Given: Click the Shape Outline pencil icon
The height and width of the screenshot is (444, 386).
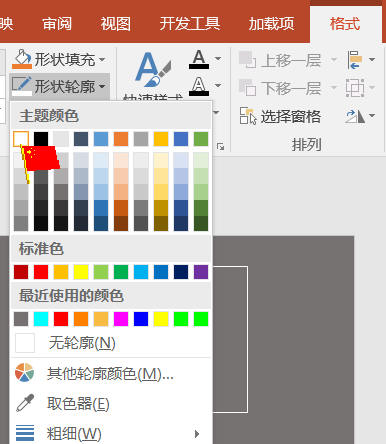Looking at the screenshot, I should coord(22,86).
